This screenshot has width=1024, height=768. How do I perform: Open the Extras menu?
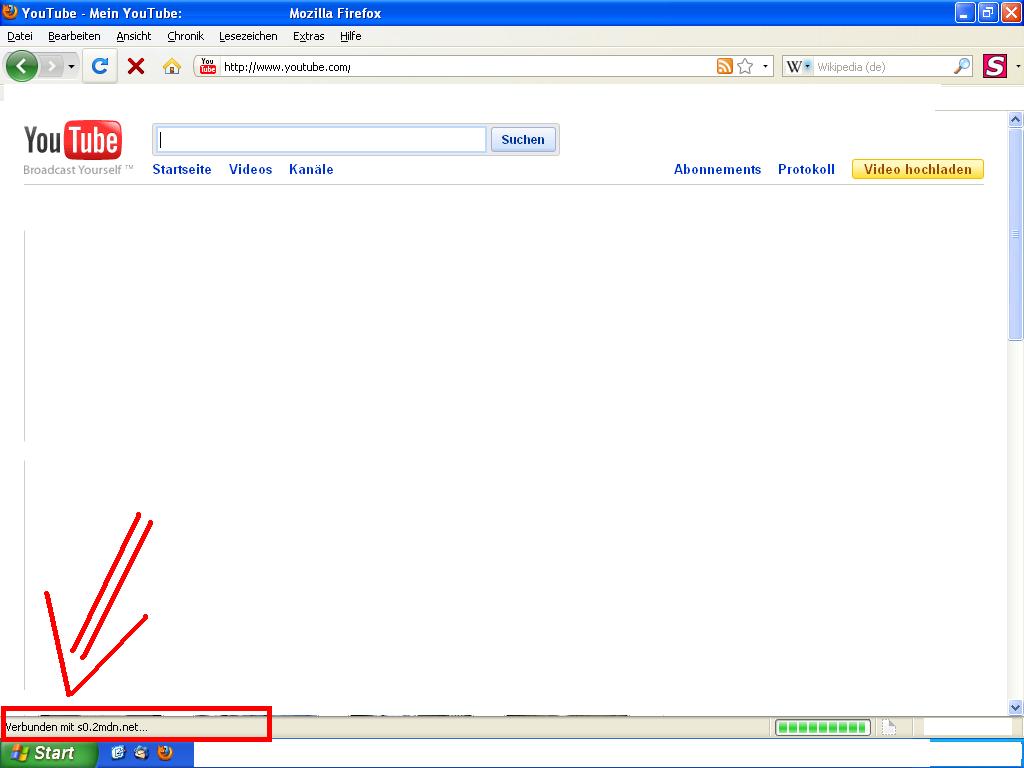(309, 37)
